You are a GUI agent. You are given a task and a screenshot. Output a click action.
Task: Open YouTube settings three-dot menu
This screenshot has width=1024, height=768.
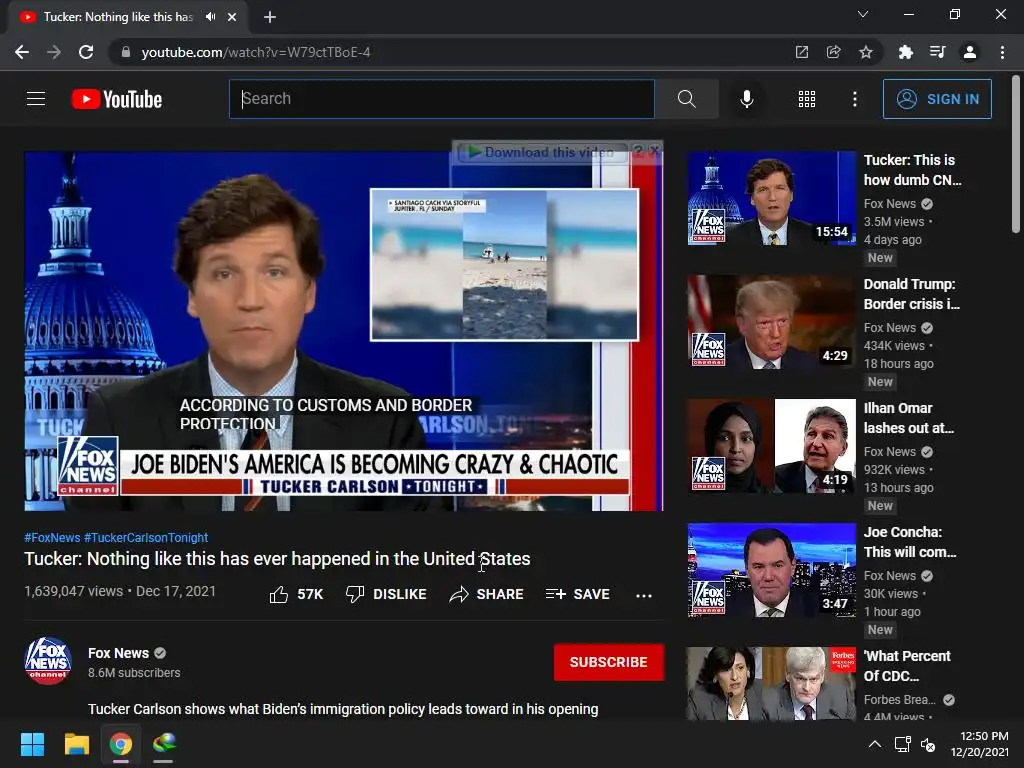[854, 99]
